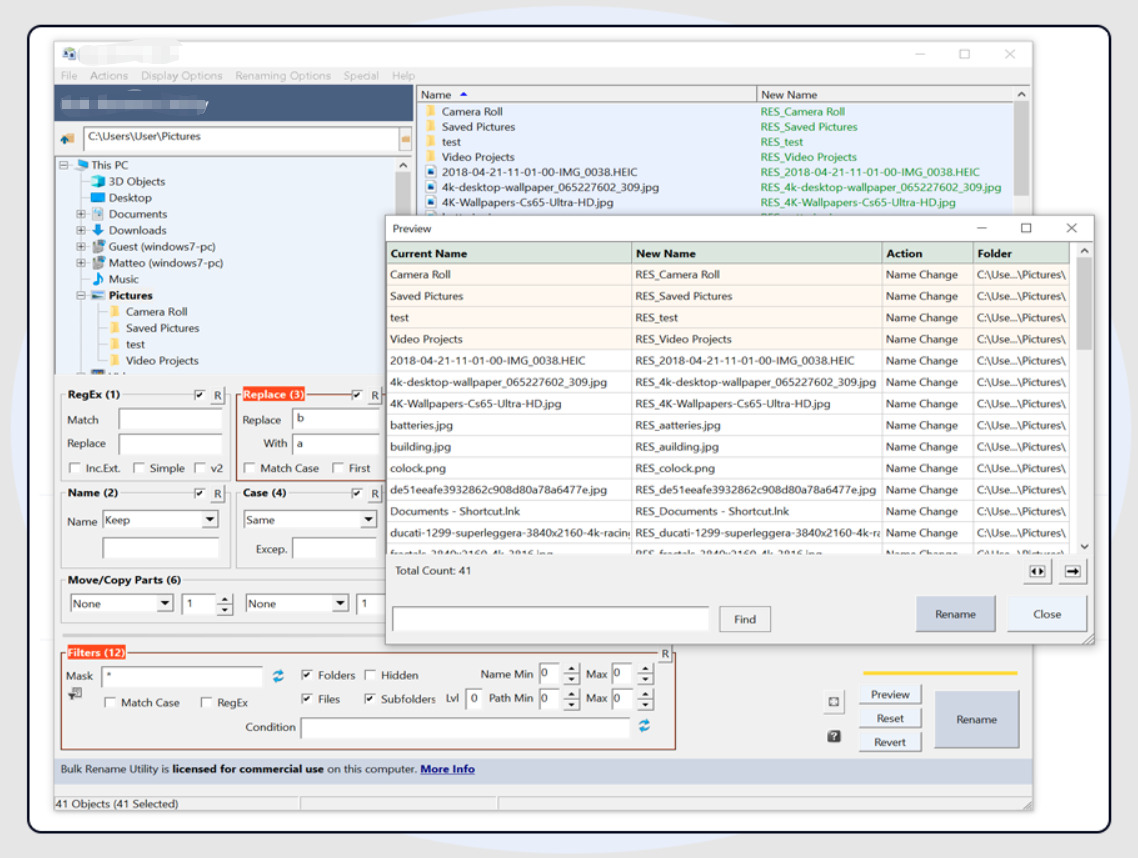1138x858 pixels.
Task: Open the Renaming Options menu
Action: (x=283, y=76)
